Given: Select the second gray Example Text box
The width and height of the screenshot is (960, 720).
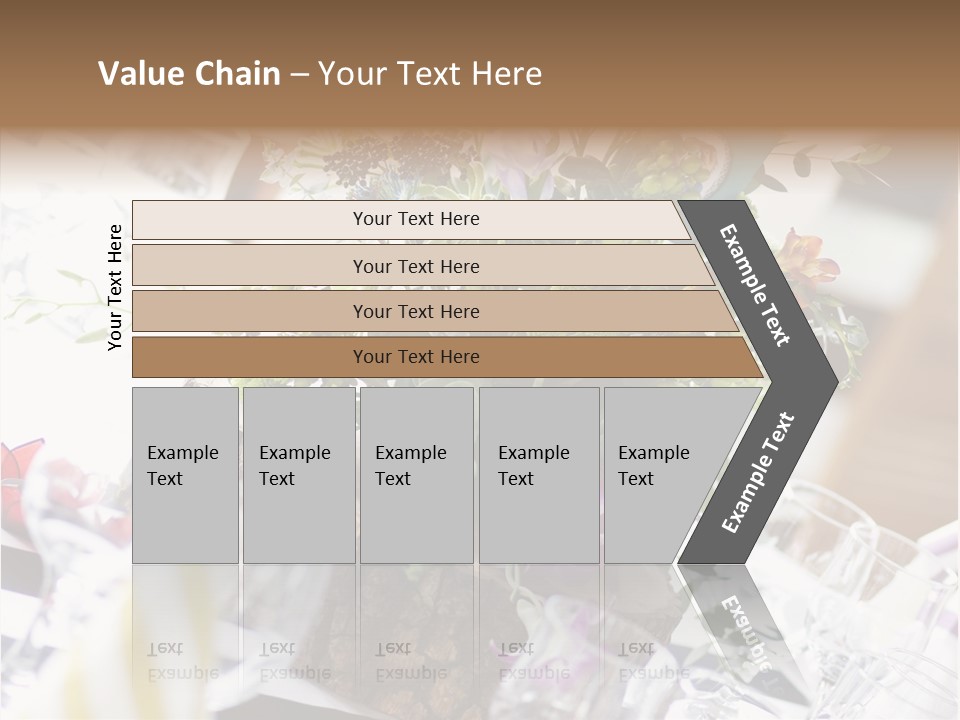Looking at the screenshot, I should coord(298,475).
